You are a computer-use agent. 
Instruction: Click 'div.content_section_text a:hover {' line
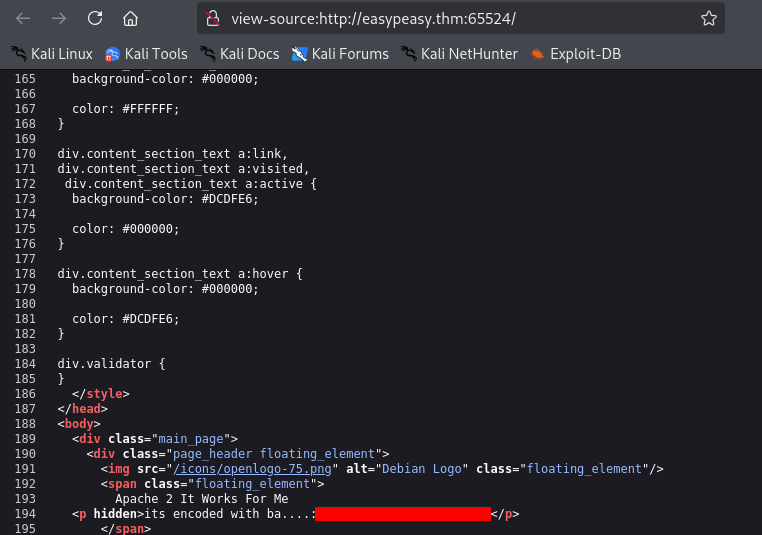[180, 274]
